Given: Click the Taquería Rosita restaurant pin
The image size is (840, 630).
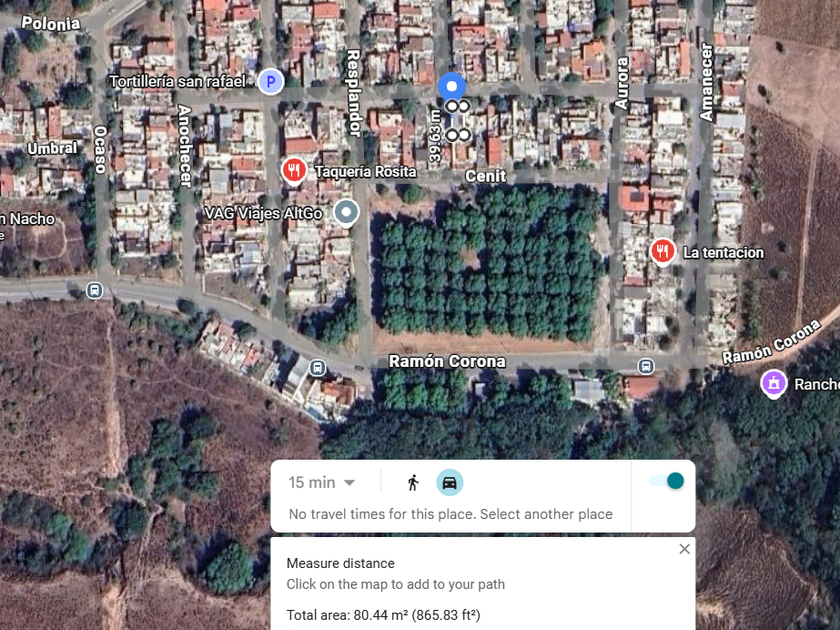Looking at the screenshot, I should coord(294,171).
